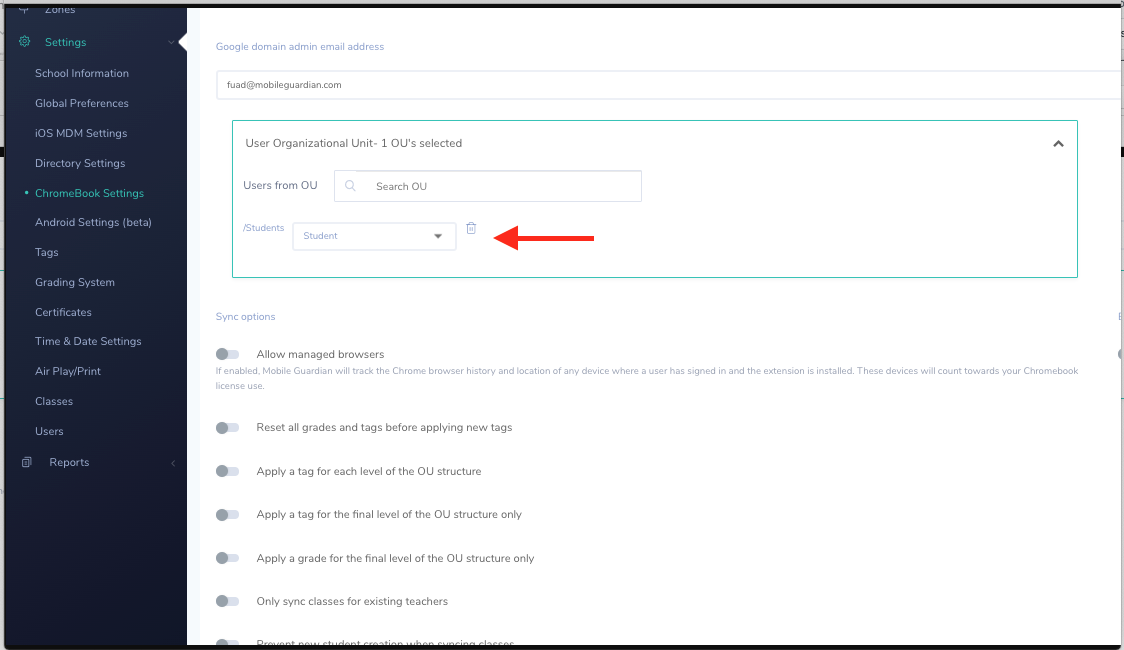This screenshot has height=650, width=1124.
Task: Collapse the User Organizational Unit panel
Action: click(1058, 143)
